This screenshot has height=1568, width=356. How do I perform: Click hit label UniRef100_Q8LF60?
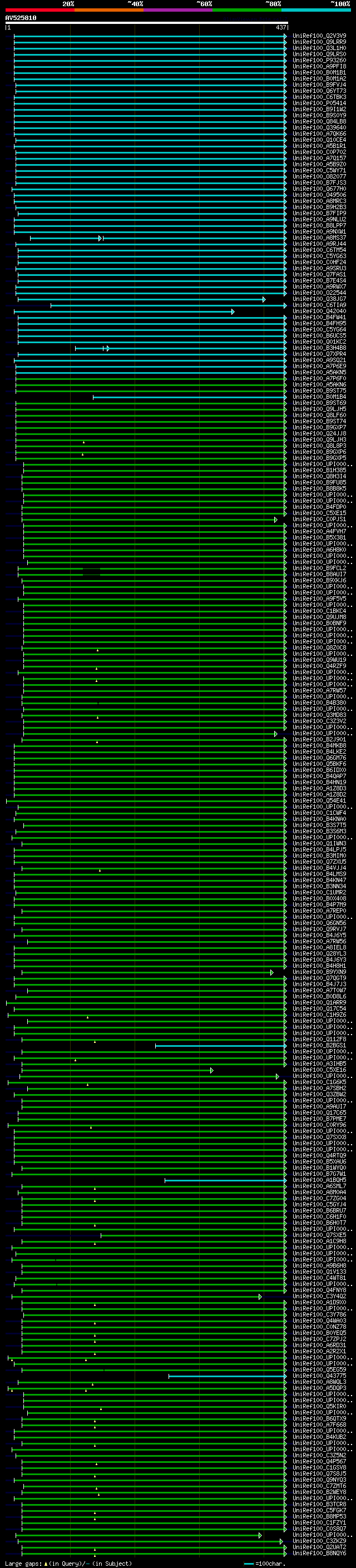319,415
